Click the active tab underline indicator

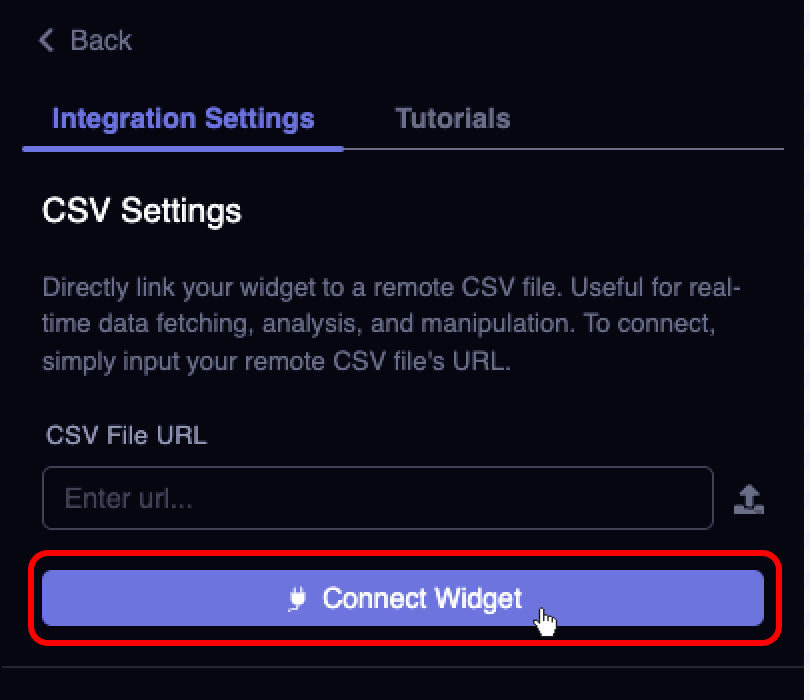pyautogui.click(x=183, y=149)
